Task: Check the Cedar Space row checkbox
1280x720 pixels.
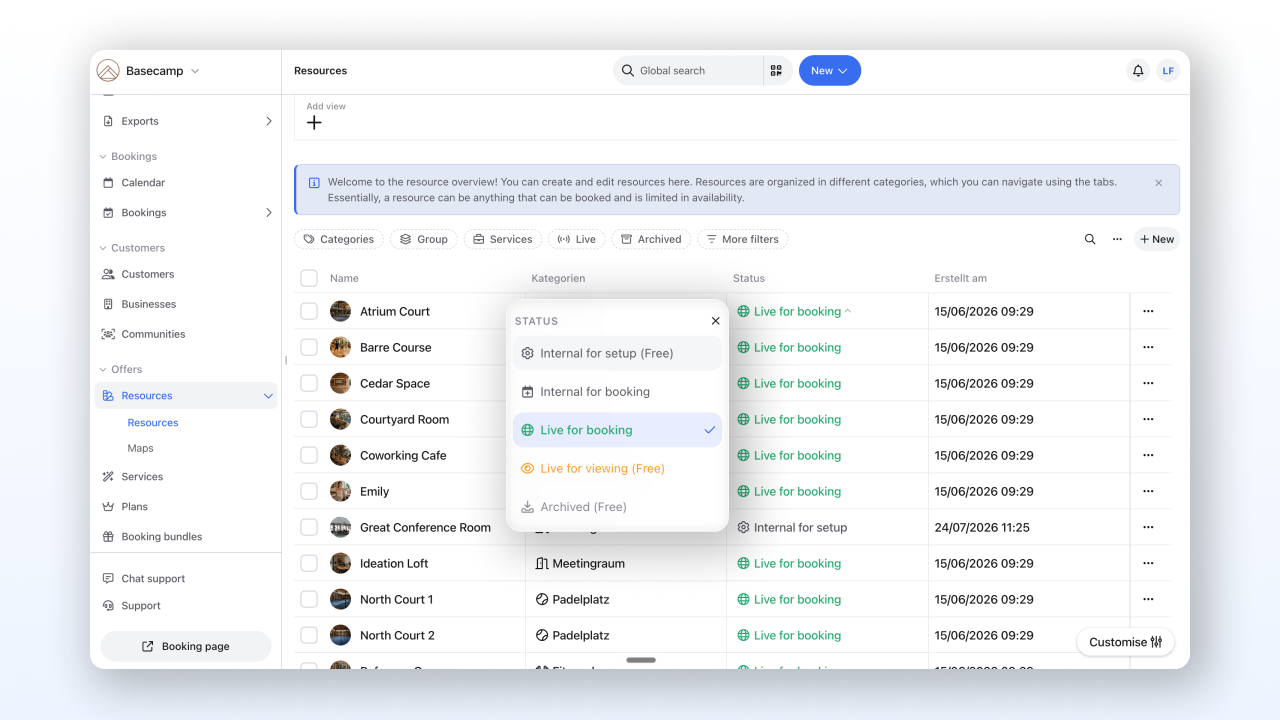Action: 309,383
